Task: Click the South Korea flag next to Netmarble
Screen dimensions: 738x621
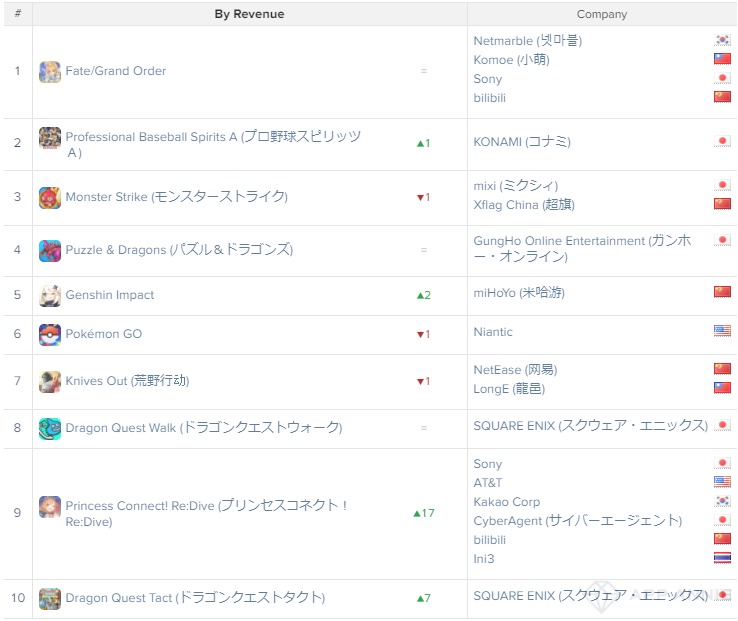Action: click(x=722, y=40)
